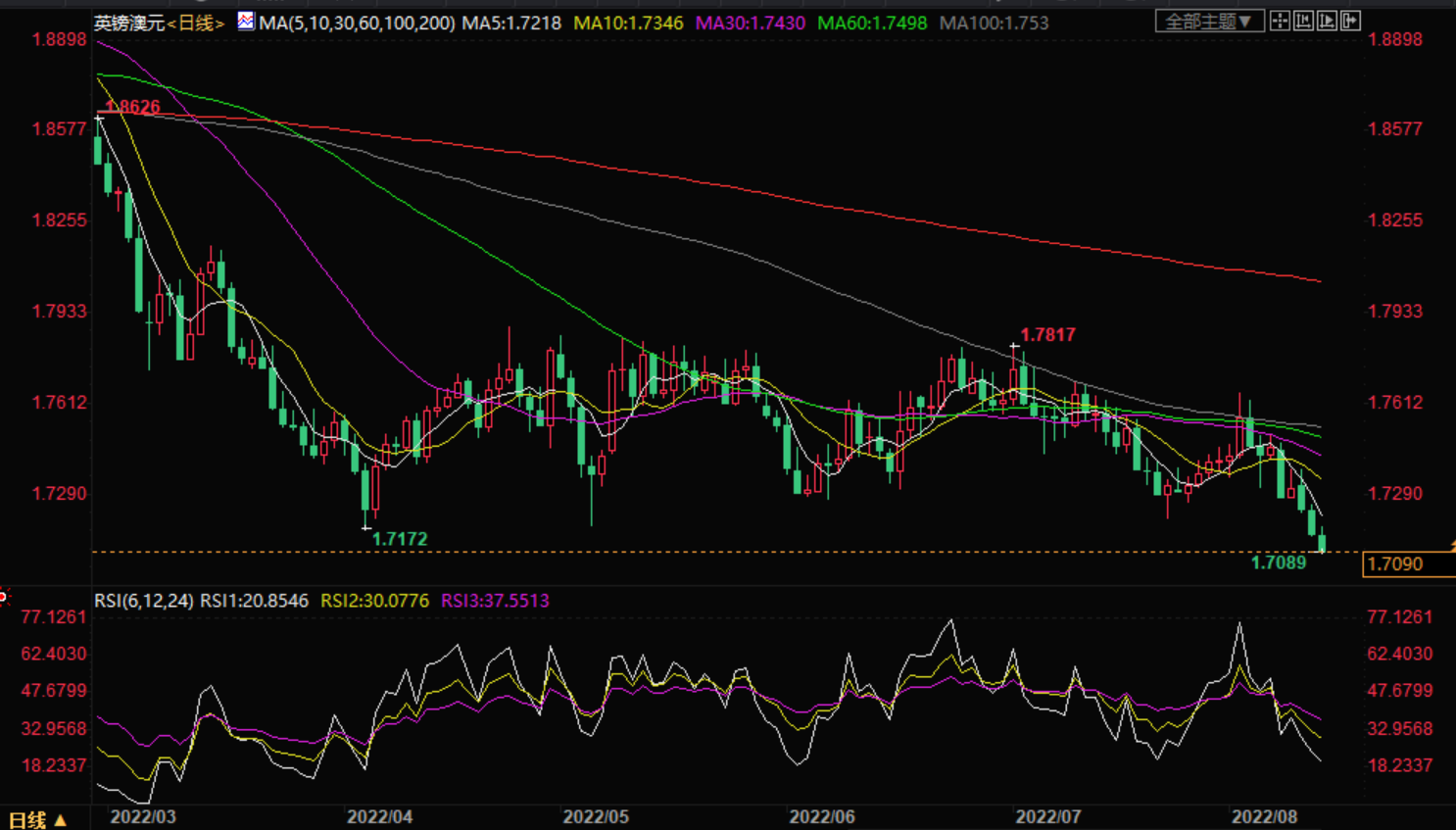The width and height of the screenshot is (1456, 830).
Task: Click 47.6799 on the left RSI axis
Action: pyautogui.click(x=55, y=691)
